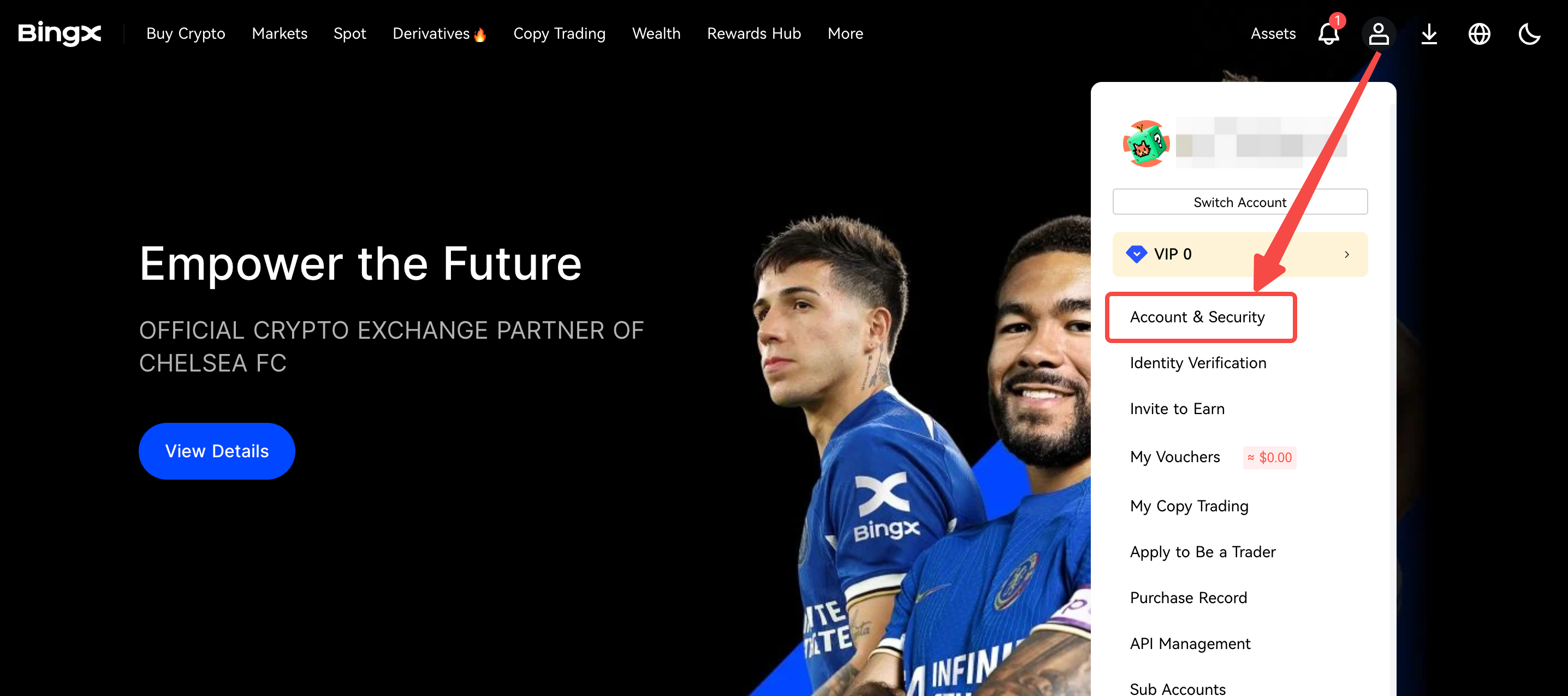Viewport: 1568px width, 696px height.
Task: Click the My Vouchers $0.00 badge
Action: click(1269, 457)
